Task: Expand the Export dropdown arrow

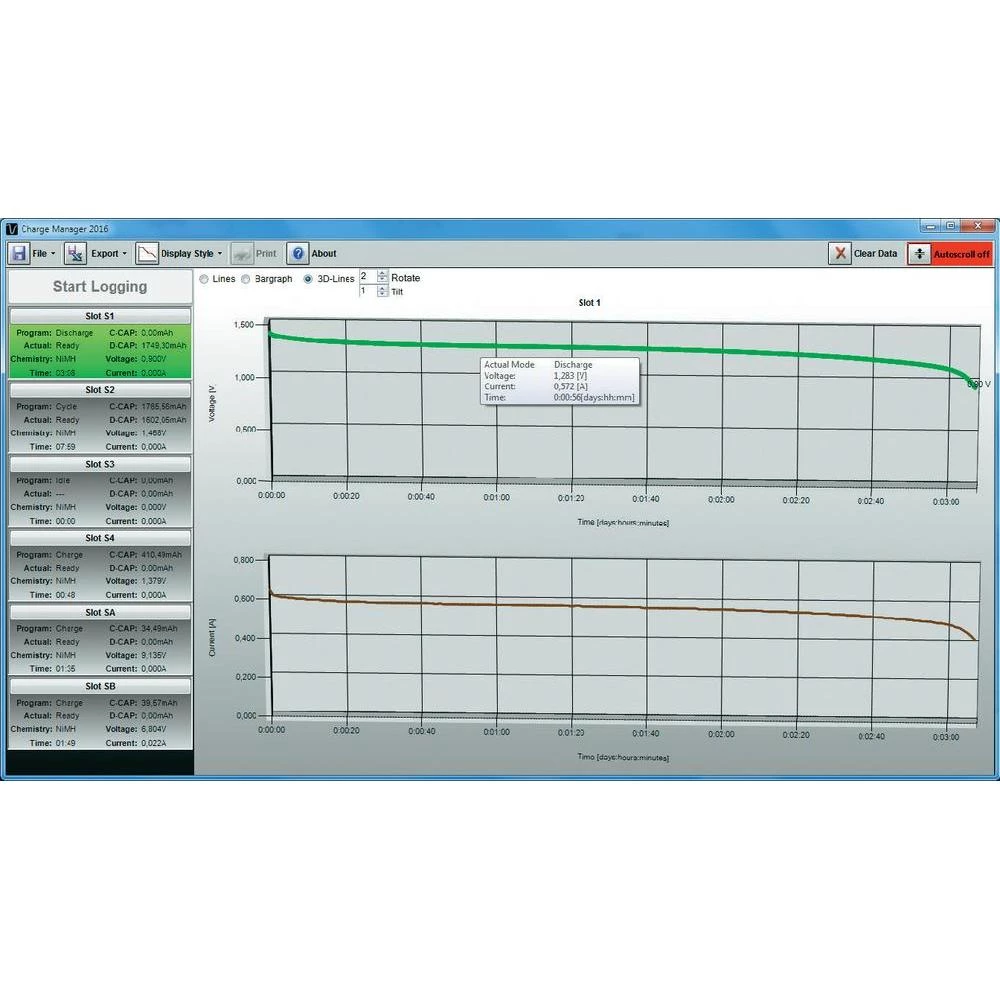Action: click(125, 254)
